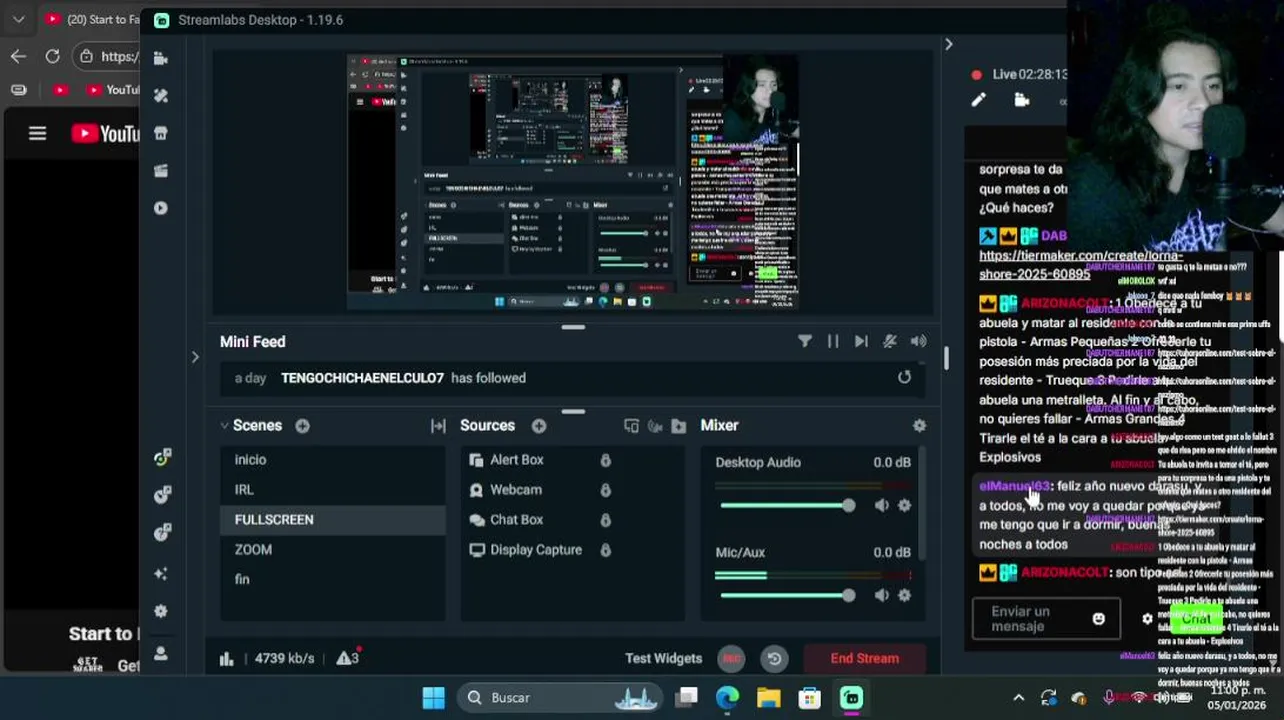Click the taskbar Buscar search box
Viewport: 1284px width, 720px height.
561,698
